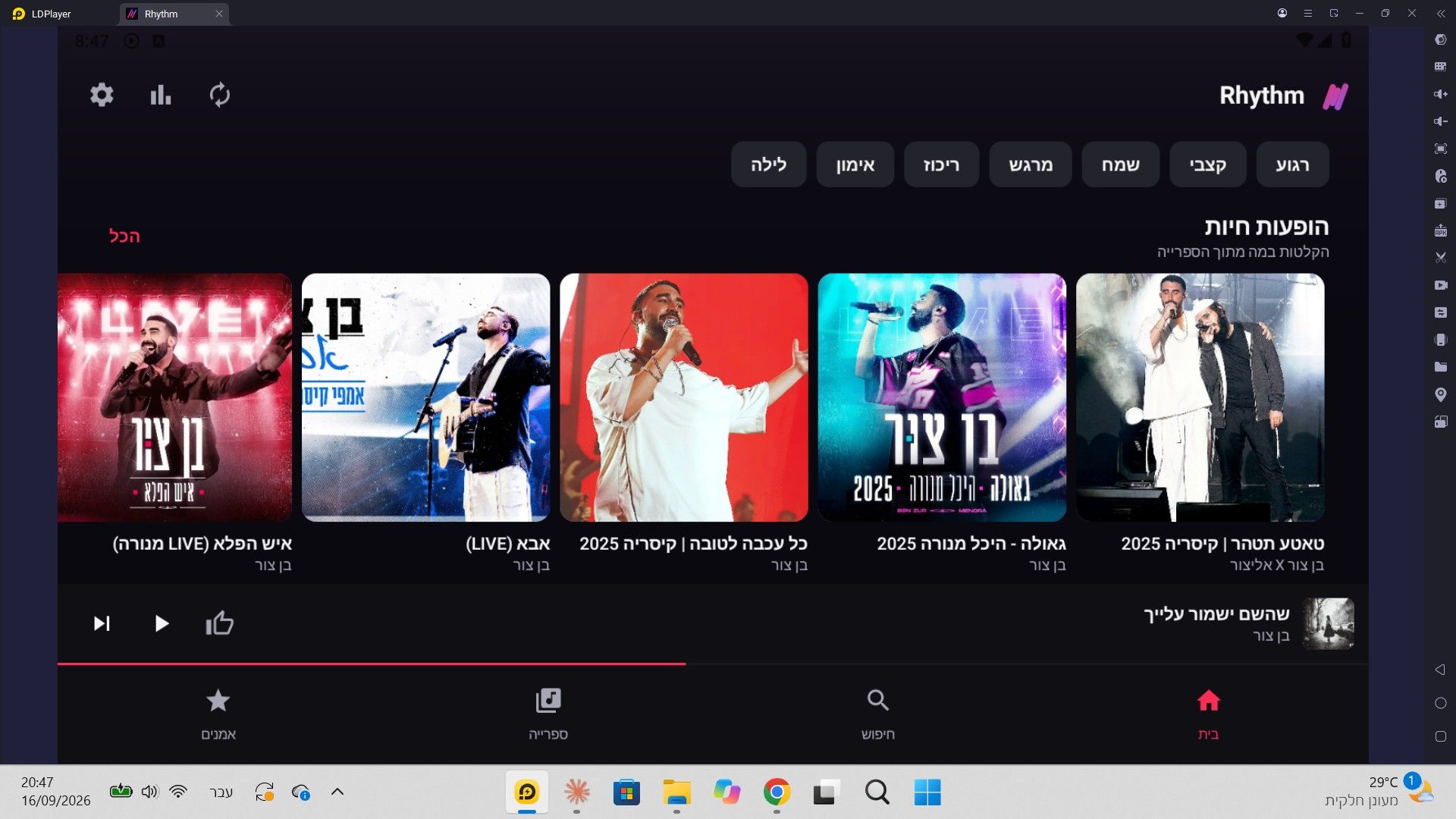This screenshot has height=819, width=1456.
Task: Open the LDPlayer hamburger menu
Action: tap(1308, 13)
